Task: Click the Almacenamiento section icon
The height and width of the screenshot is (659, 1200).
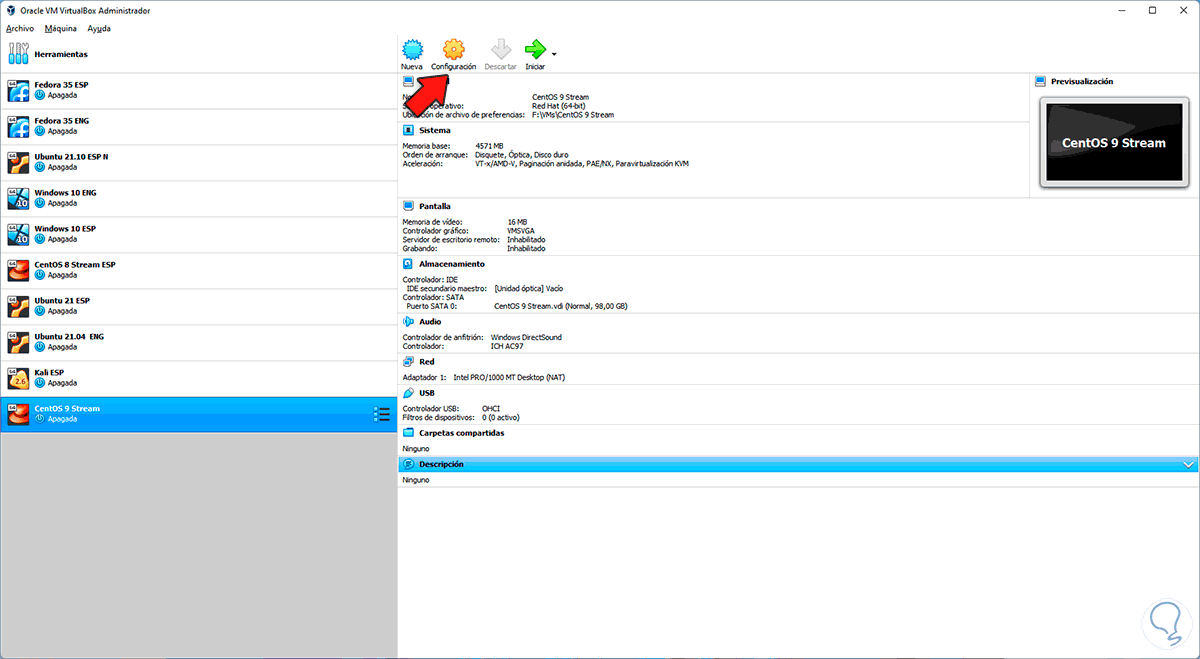Action: click(409, 264)
